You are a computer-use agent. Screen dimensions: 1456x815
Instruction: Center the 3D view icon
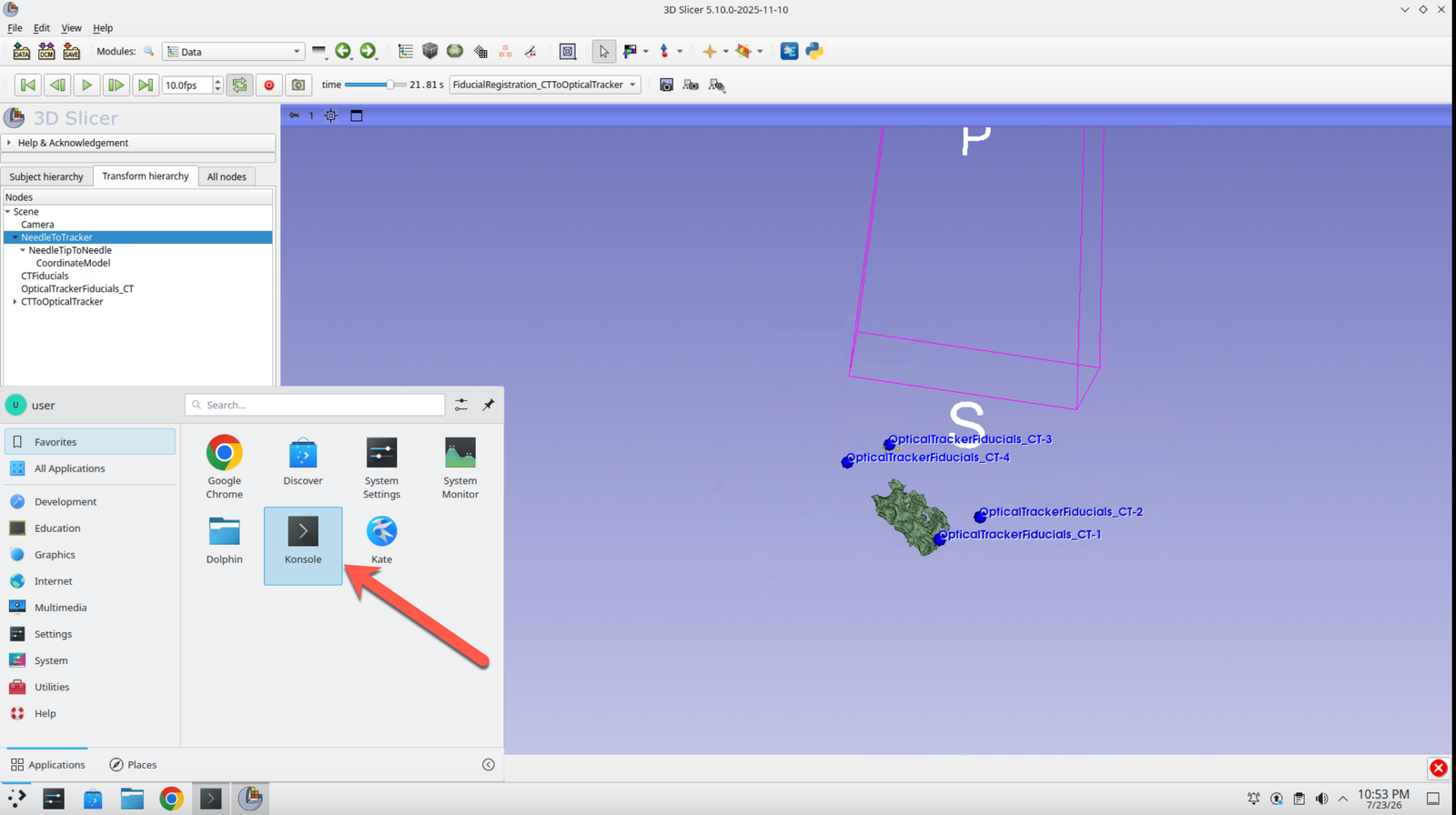point(331,116)
